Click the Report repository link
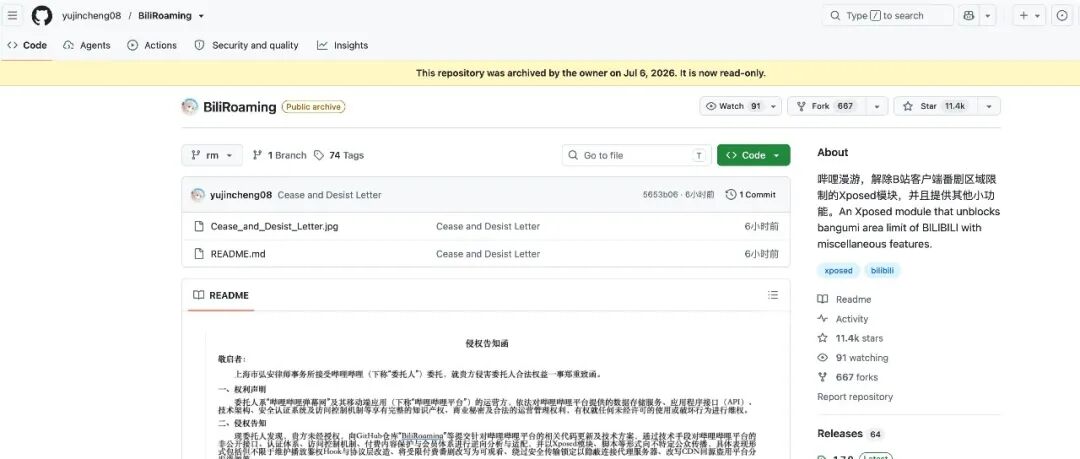The image size is (1080, 459). click(855, 396)
